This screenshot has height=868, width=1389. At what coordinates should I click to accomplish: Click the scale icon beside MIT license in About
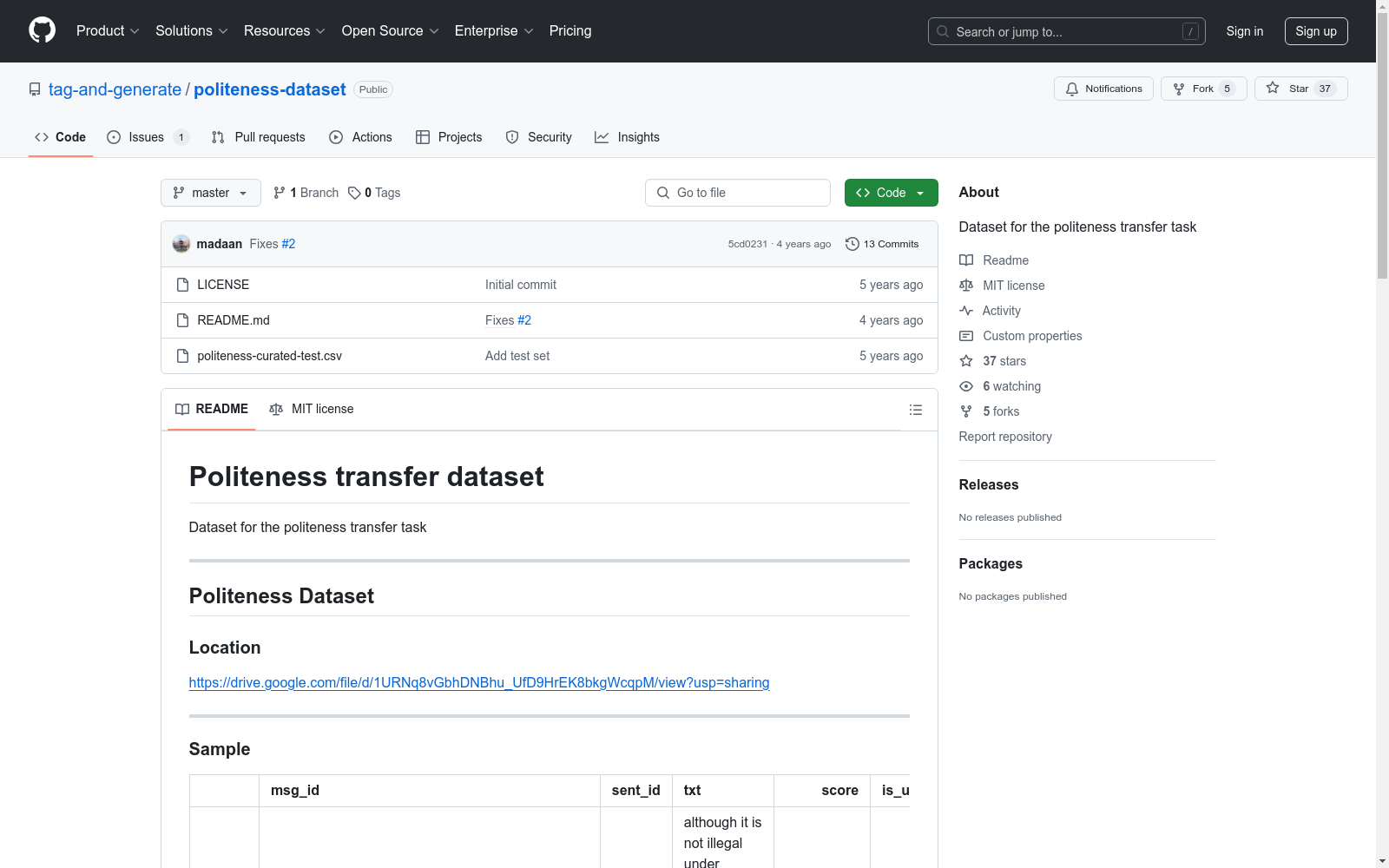coord(966,286)
